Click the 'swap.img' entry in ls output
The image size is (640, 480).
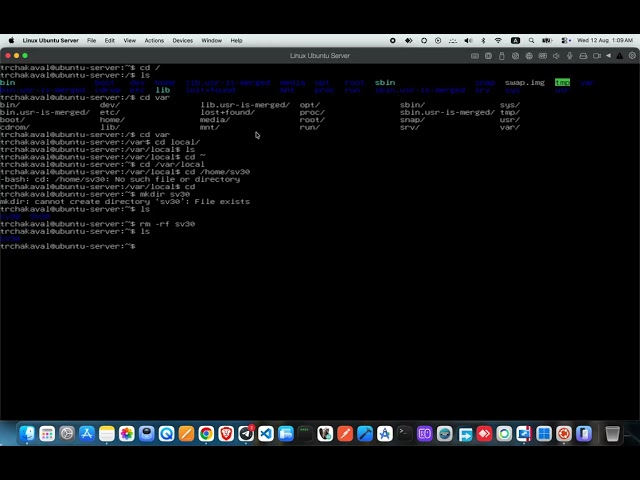tap(524, 82)
